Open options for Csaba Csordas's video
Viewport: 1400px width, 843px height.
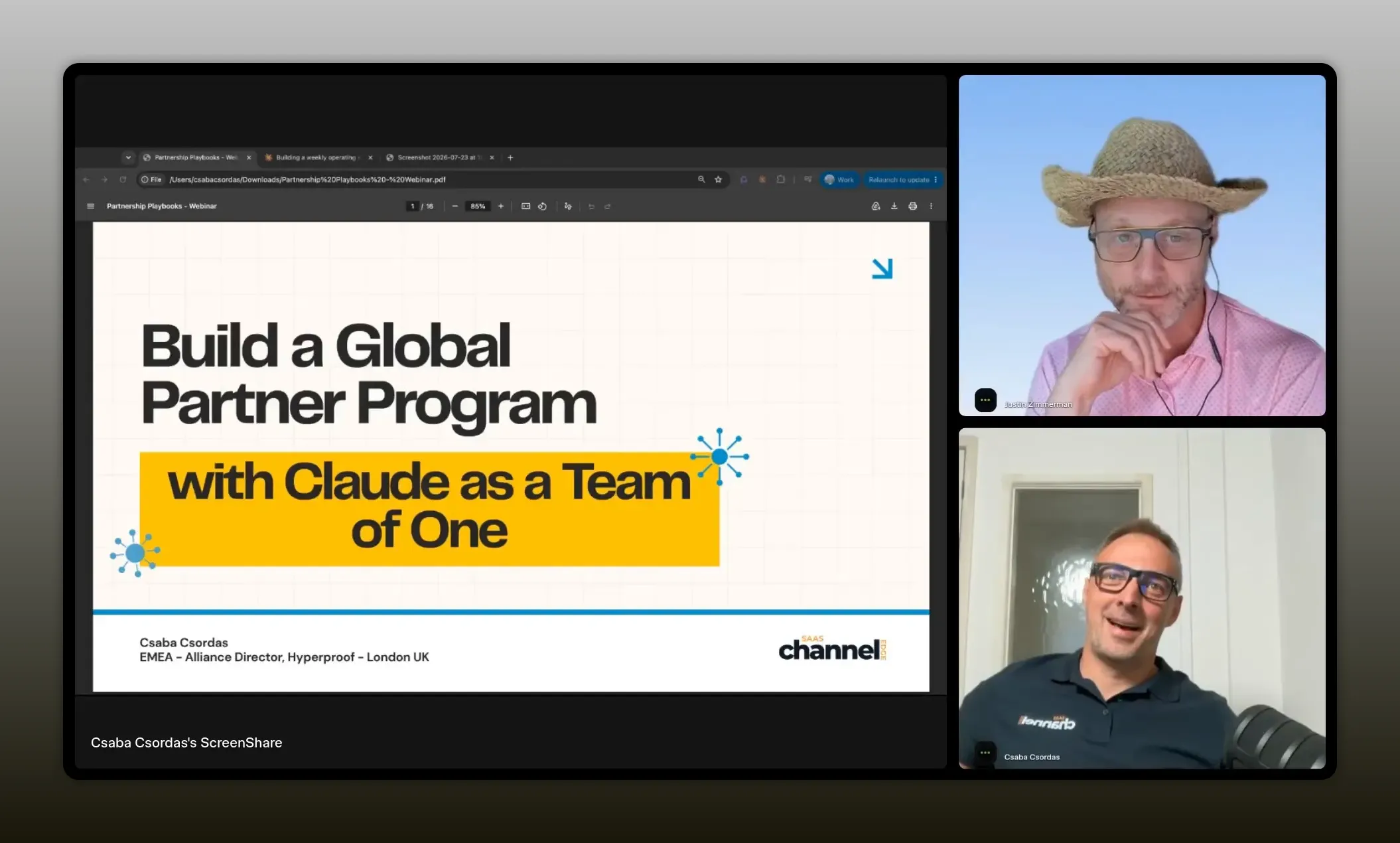[985, 753]
